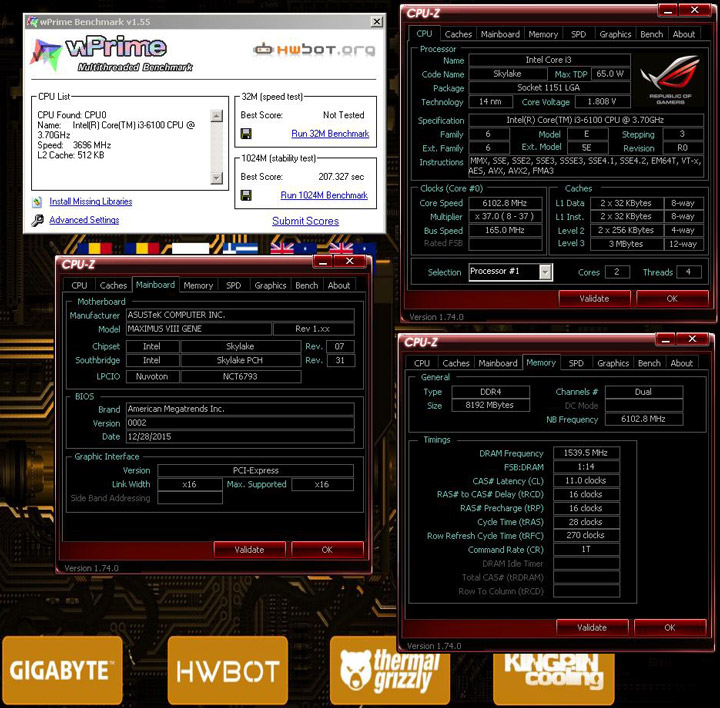Click the Specification i3-6100 CPU field
Screen dimensions: 720x708
(x=585, y=120)
